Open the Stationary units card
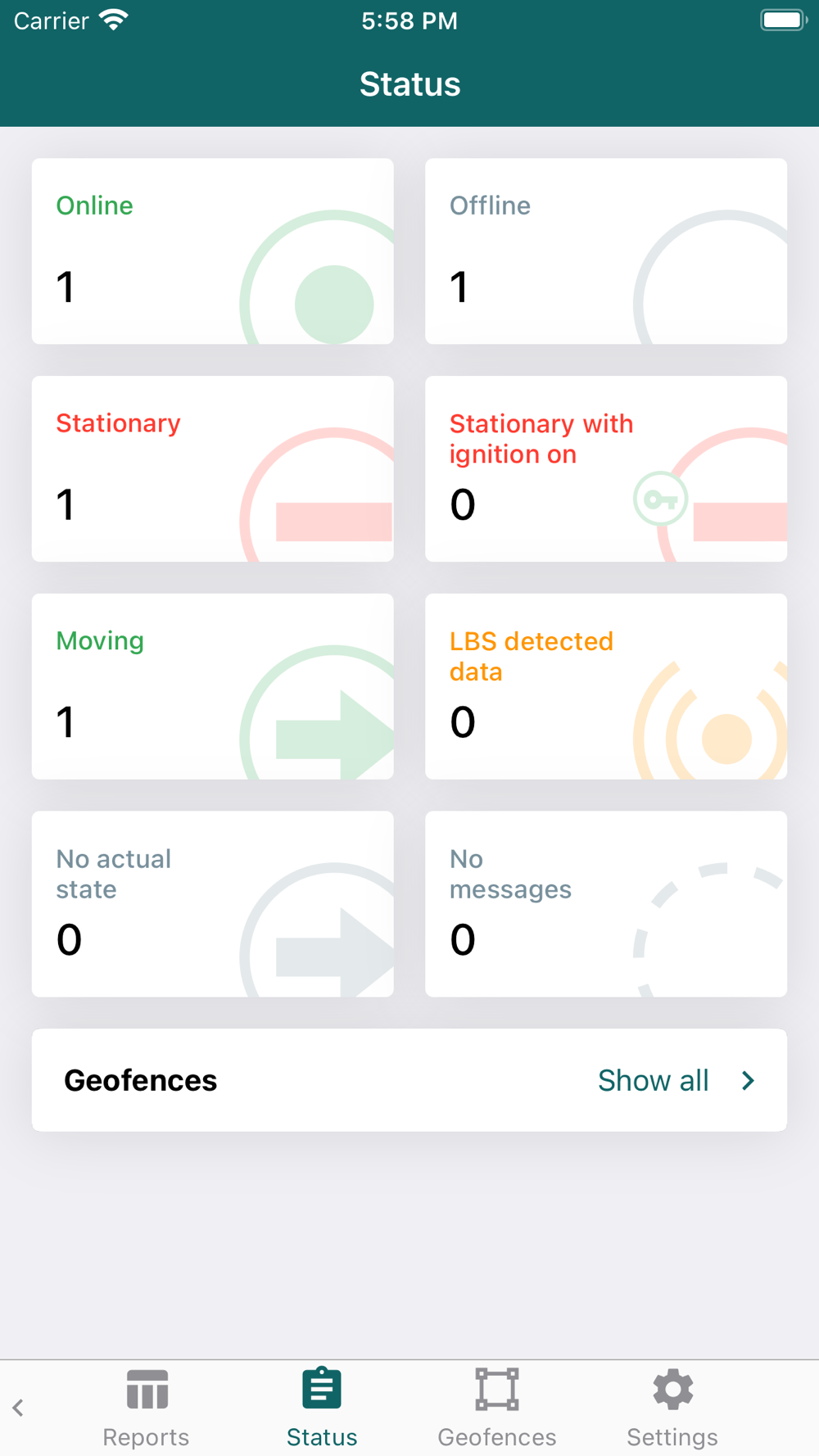Viewport: 819px width, 1456px height. tap(213, 468)
